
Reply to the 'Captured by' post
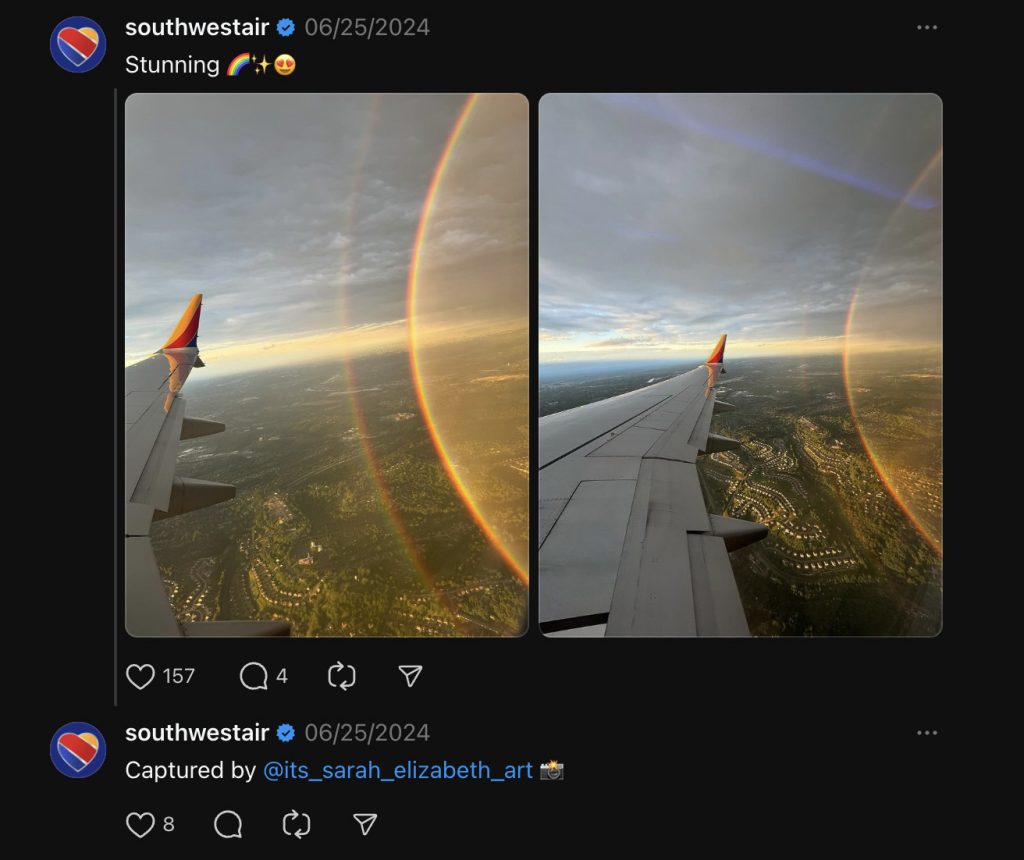click(x=228, y=824)
